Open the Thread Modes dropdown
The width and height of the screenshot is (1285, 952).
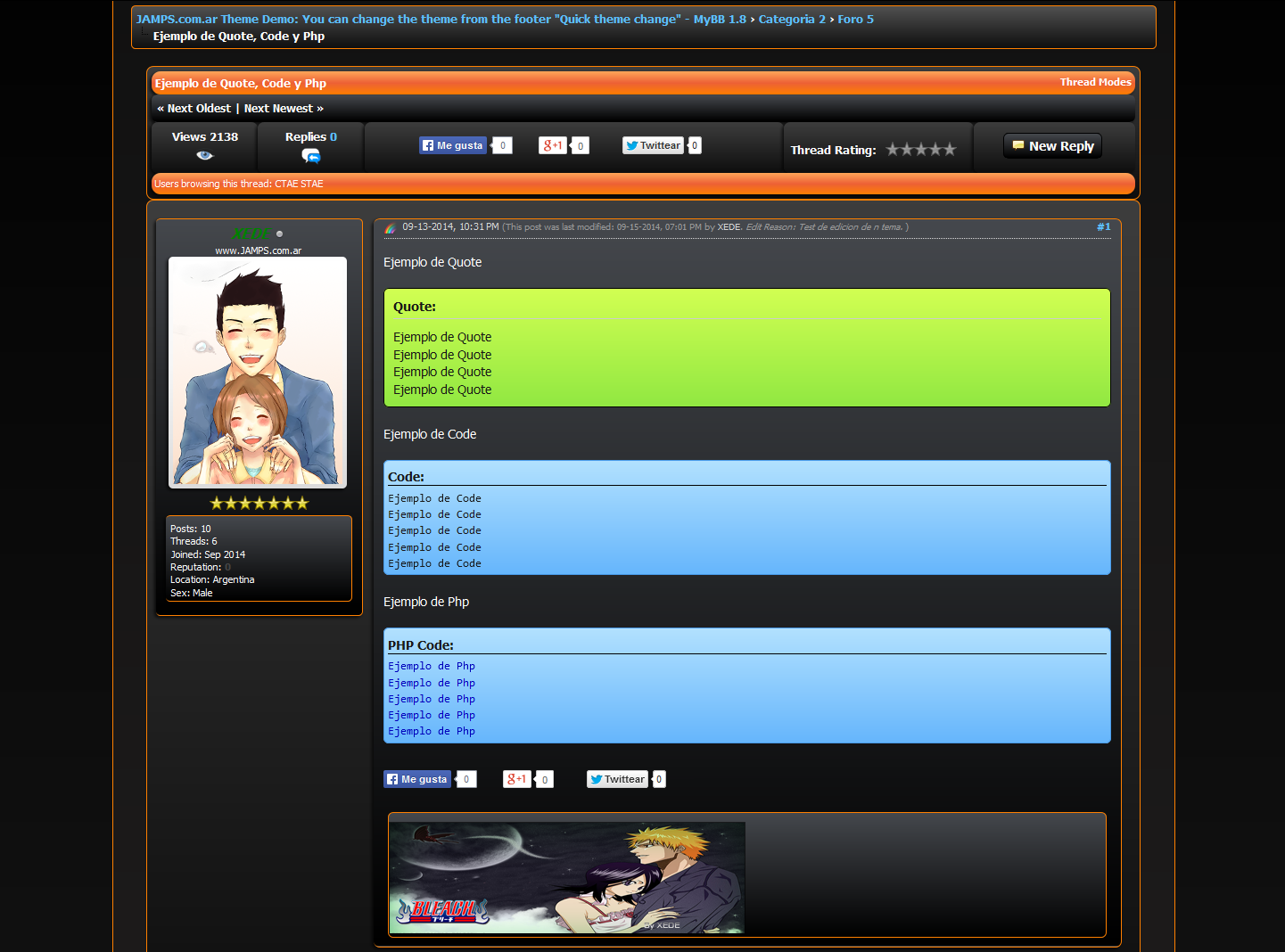[1095, 82]
